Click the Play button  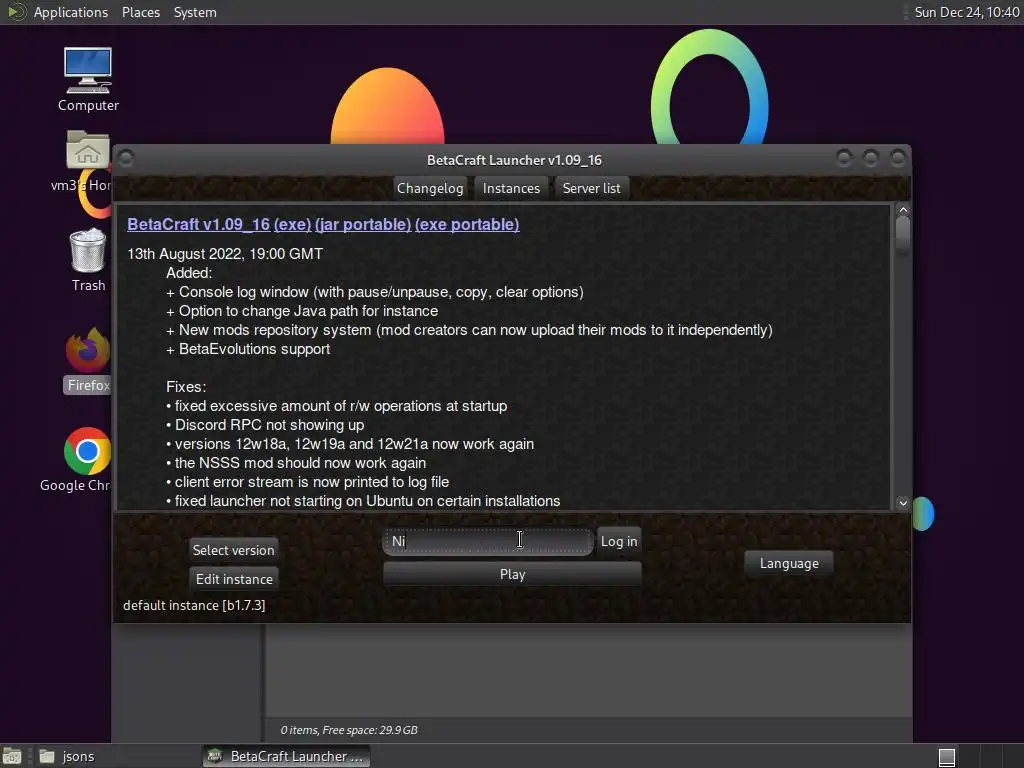513,574
